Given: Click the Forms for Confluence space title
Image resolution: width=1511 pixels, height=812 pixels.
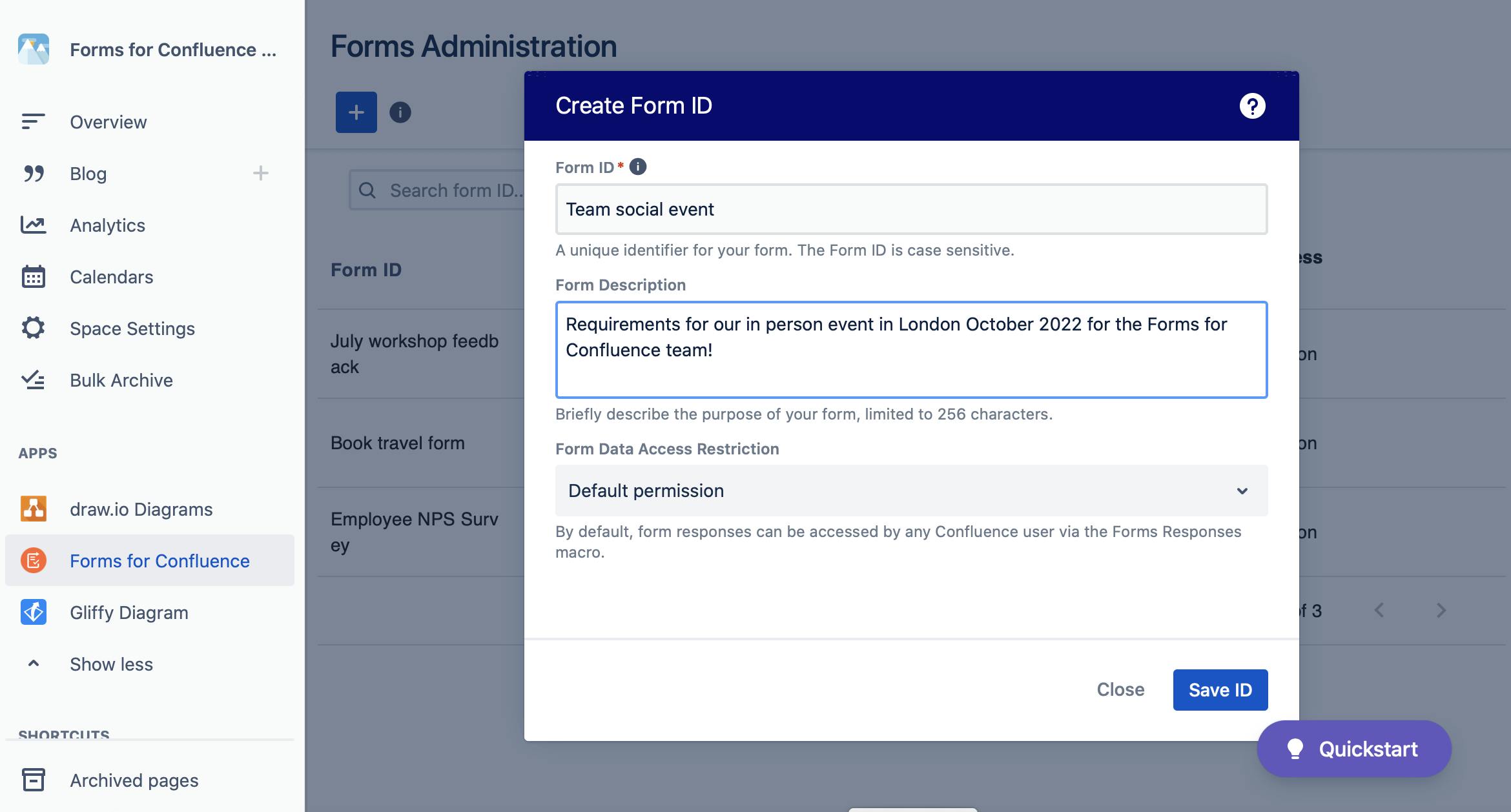Looking at the screenshot, I should coord(173,50).
